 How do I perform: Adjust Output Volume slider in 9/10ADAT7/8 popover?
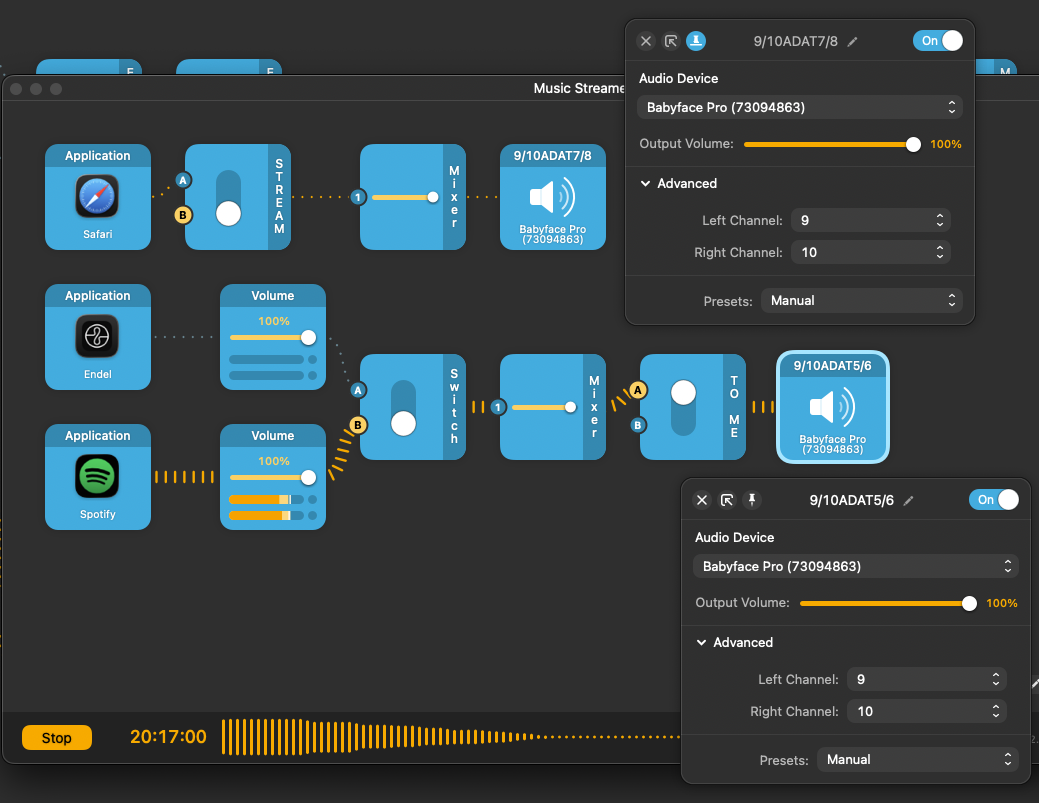pyautogui.click(x=832, y=144)
